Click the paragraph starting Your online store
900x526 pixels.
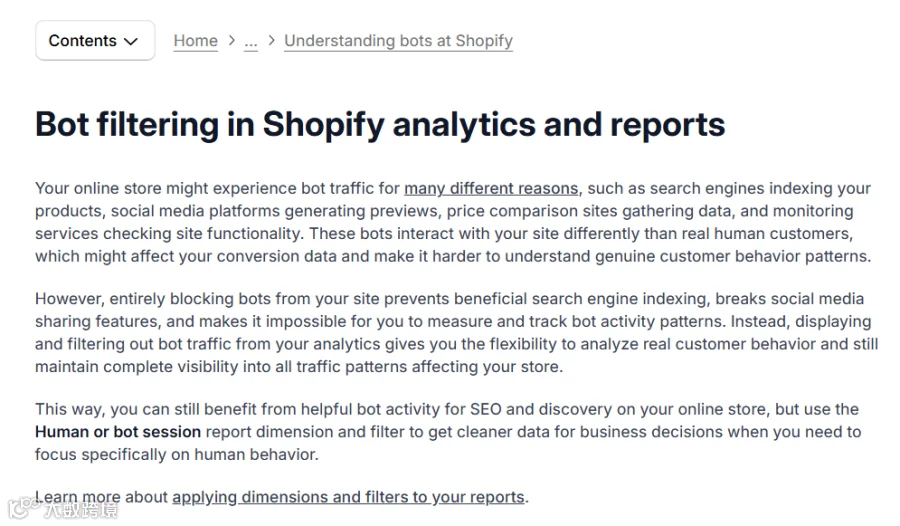[453, 222]
